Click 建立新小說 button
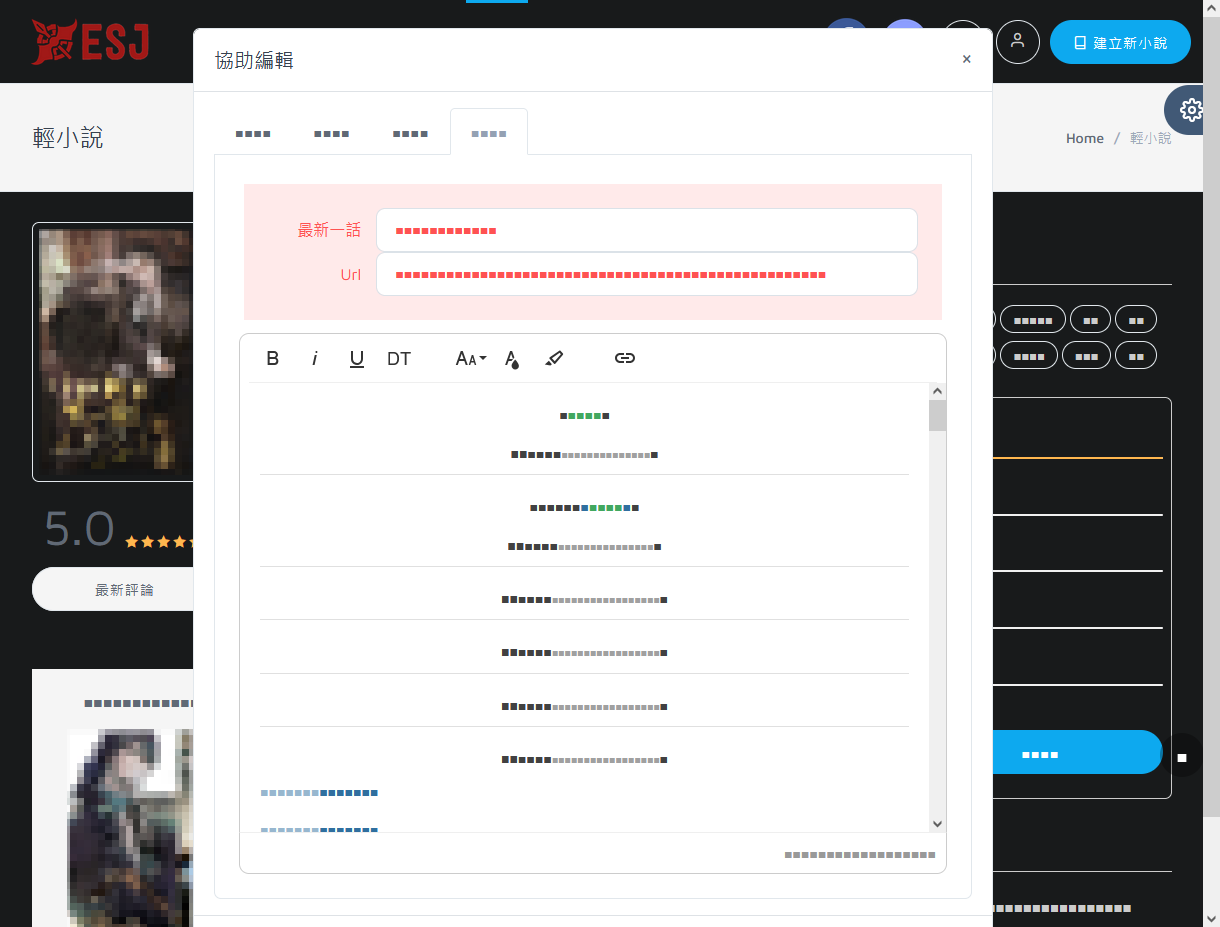1220x927 pixels. pos(1120,43)
